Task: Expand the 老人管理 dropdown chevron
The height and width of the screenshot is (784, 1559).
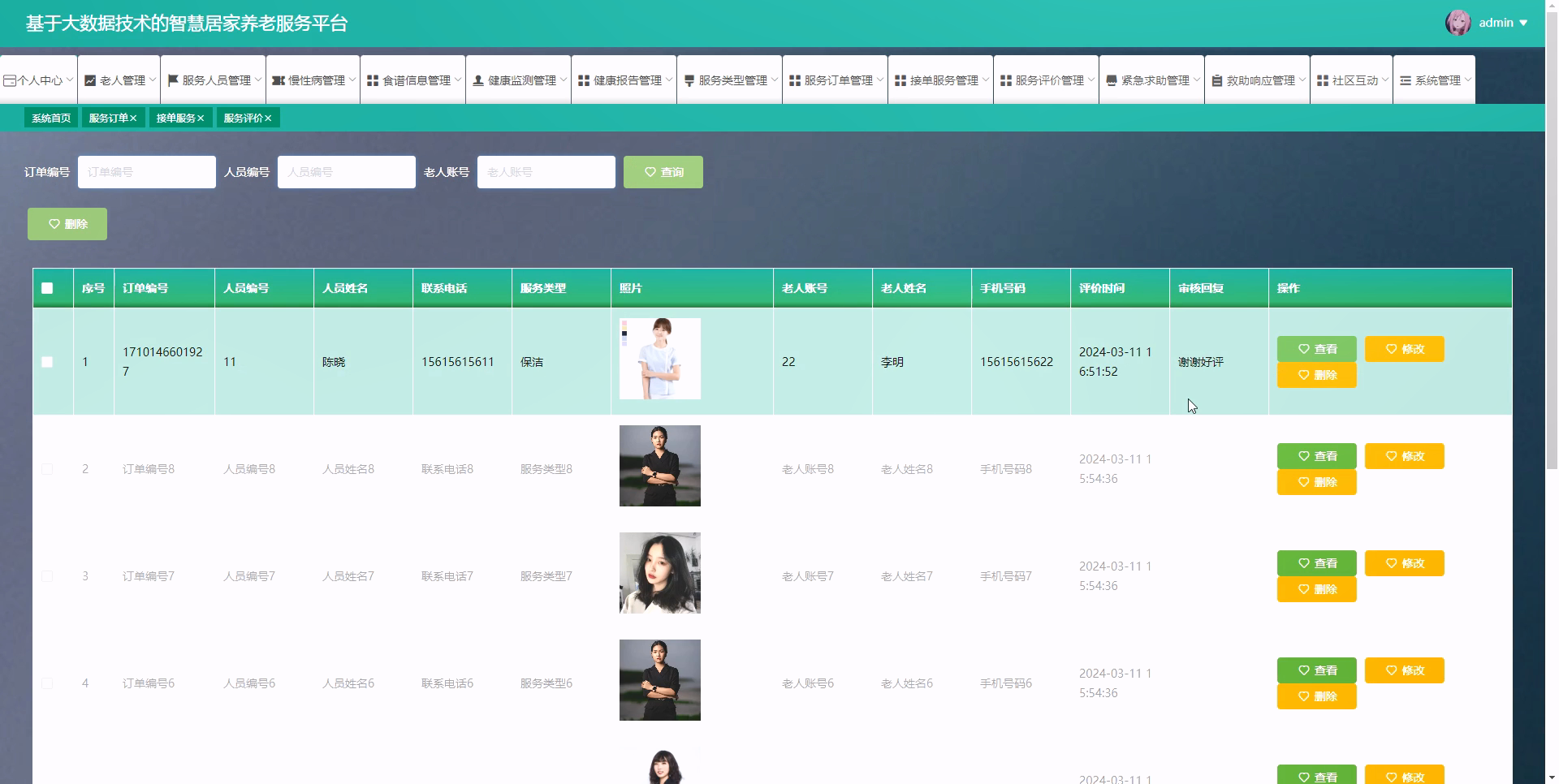Action: click(153, 80)
